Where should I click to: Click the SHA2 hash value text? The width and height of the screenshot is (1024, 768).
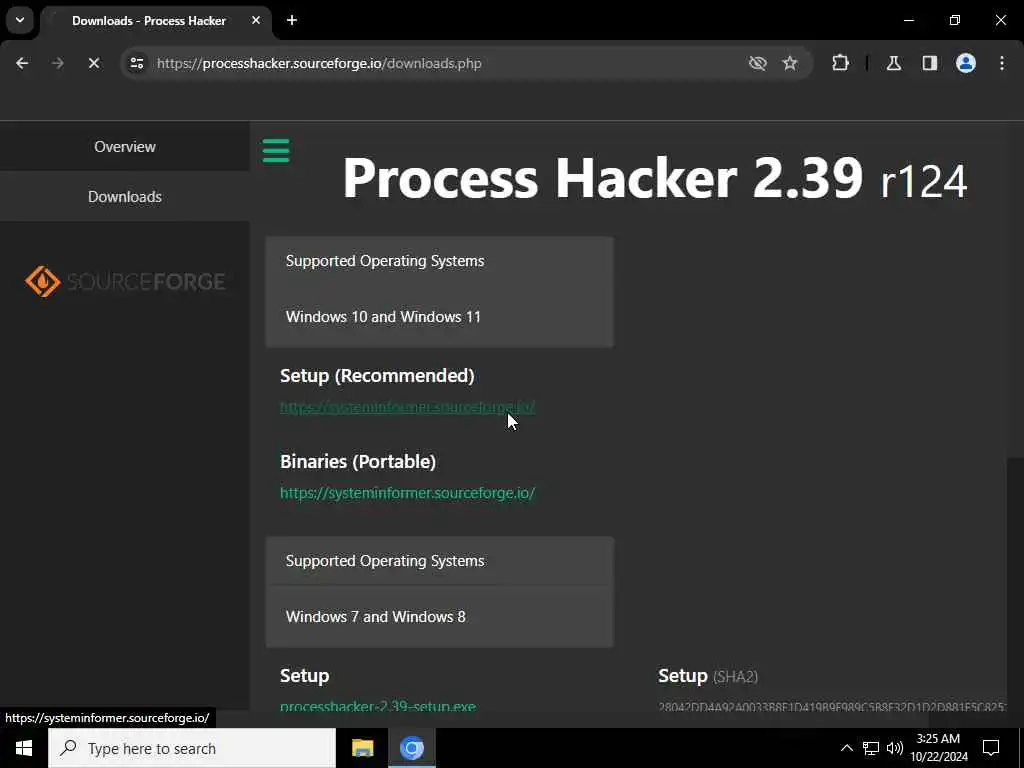833,707
